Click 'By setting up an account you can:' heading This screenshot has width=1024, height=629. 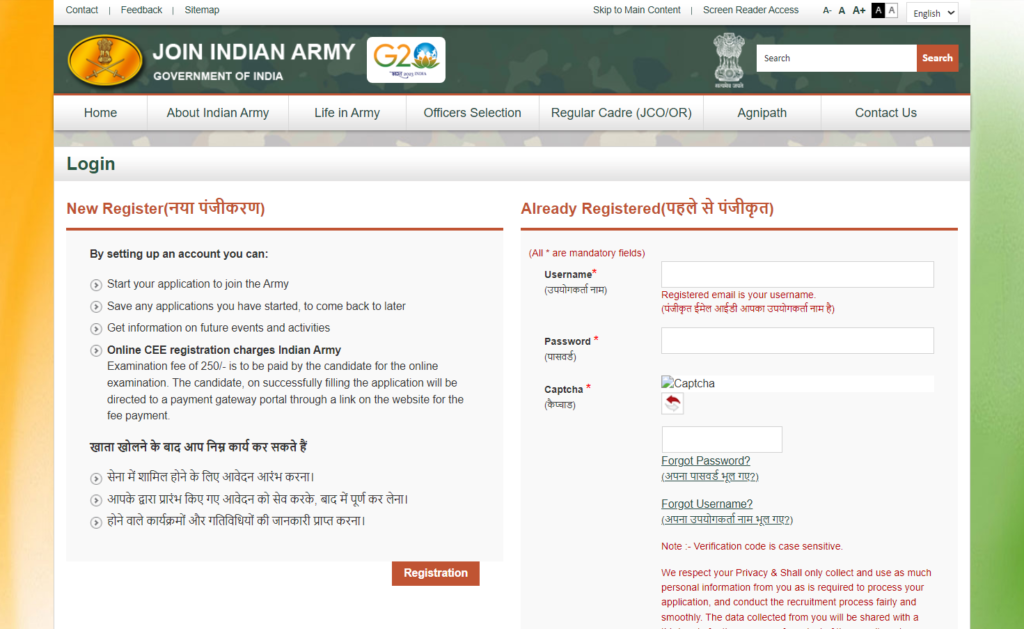pyautogui.click(x=179, y=253)
